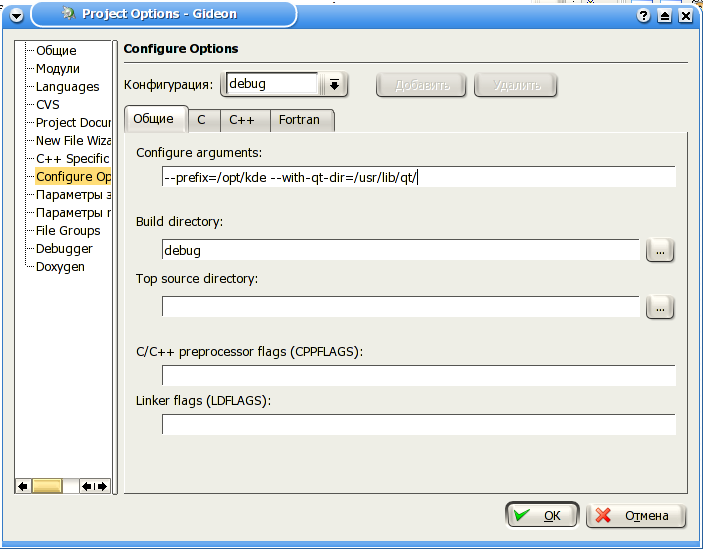The width and height of the screenshot is (703, 549).
Task: Focus the Linker flags (LDFLAGS) field
Action: pyautogui.click(x=418, y=424)
